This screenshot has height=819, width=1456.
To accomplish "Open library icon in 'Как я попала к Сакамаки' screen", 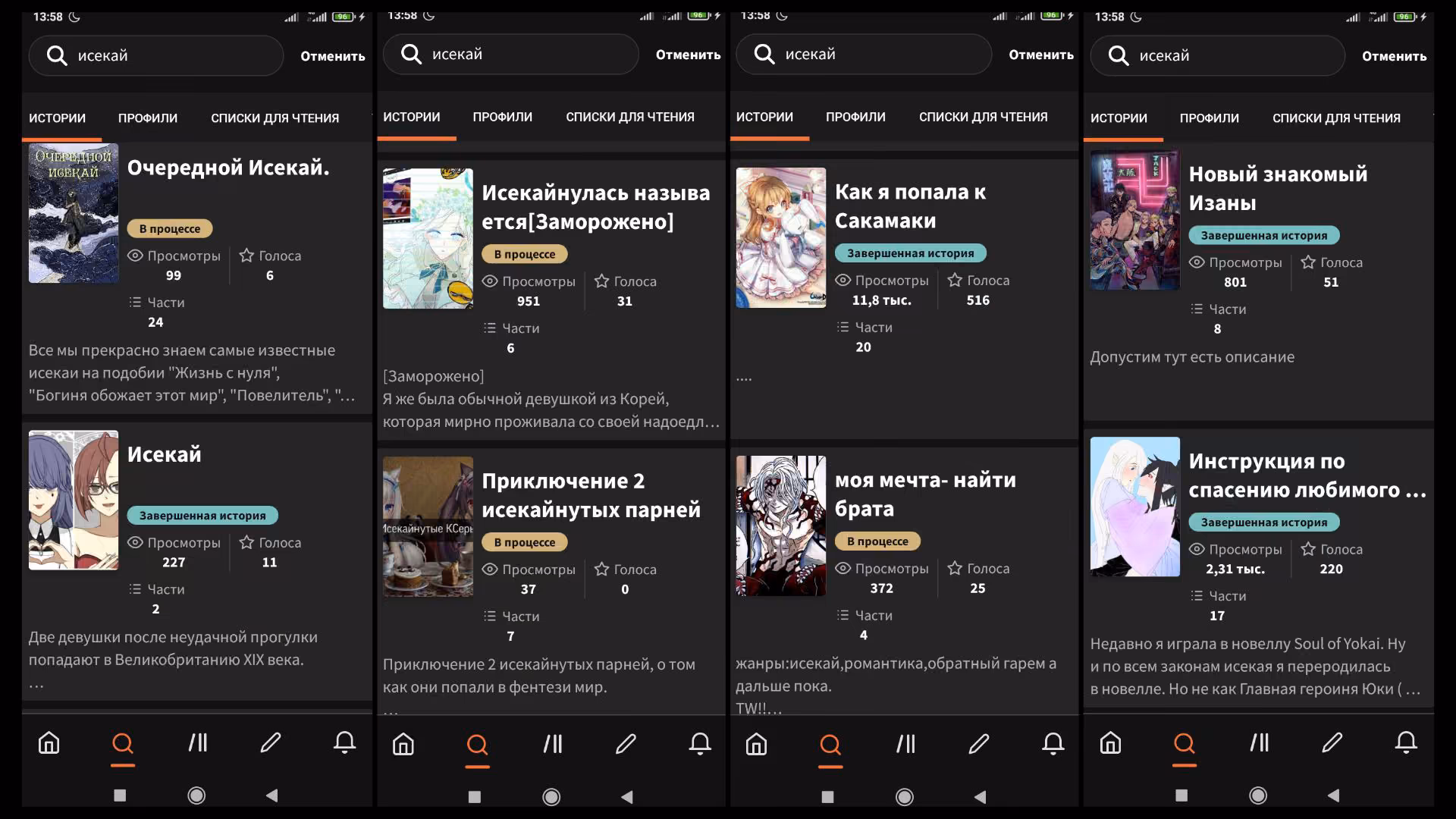I will click(x=906, y=744).
